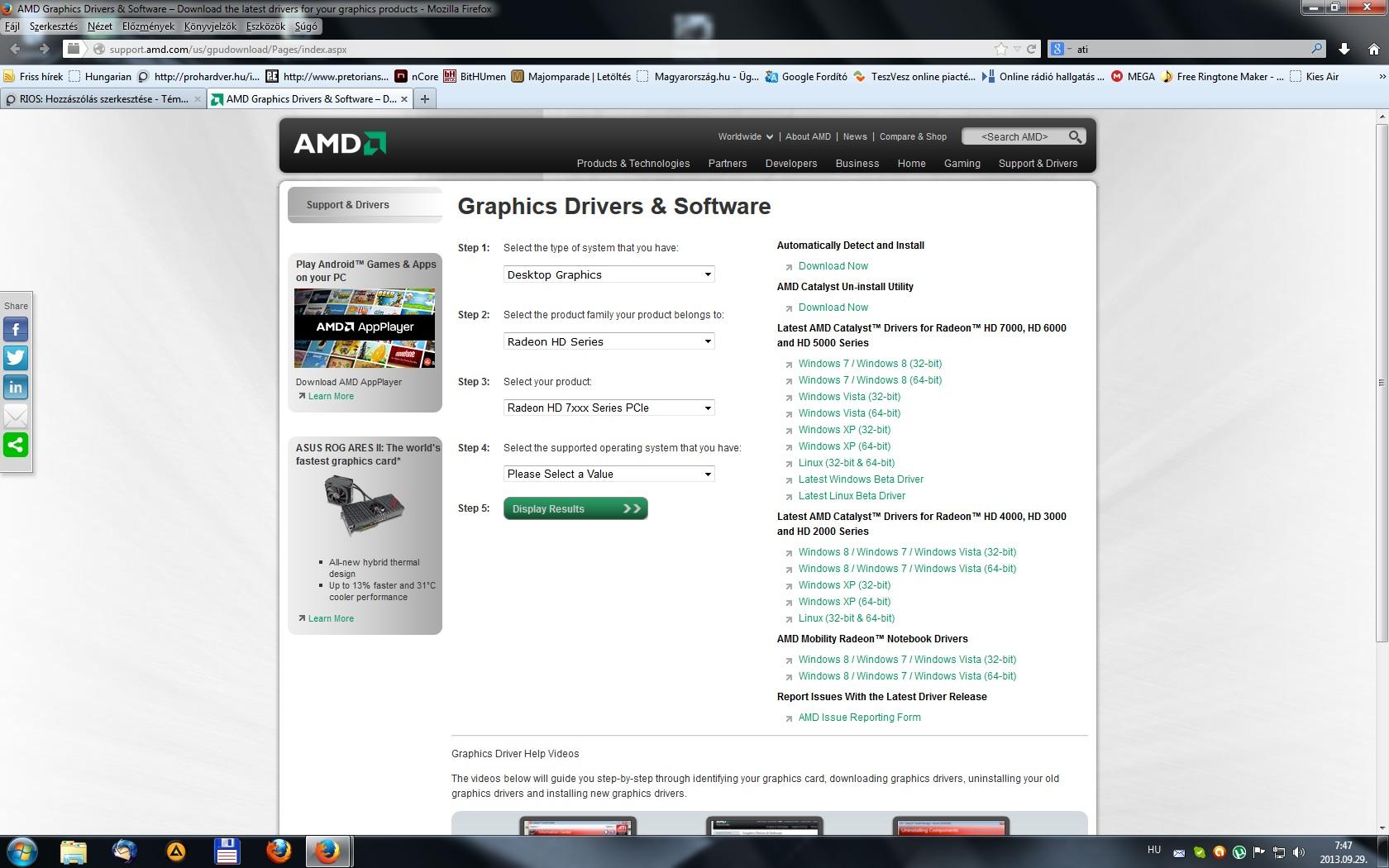Open Nézet menu
This screenshot has width=1389, height=868.
tap(100, 26)
